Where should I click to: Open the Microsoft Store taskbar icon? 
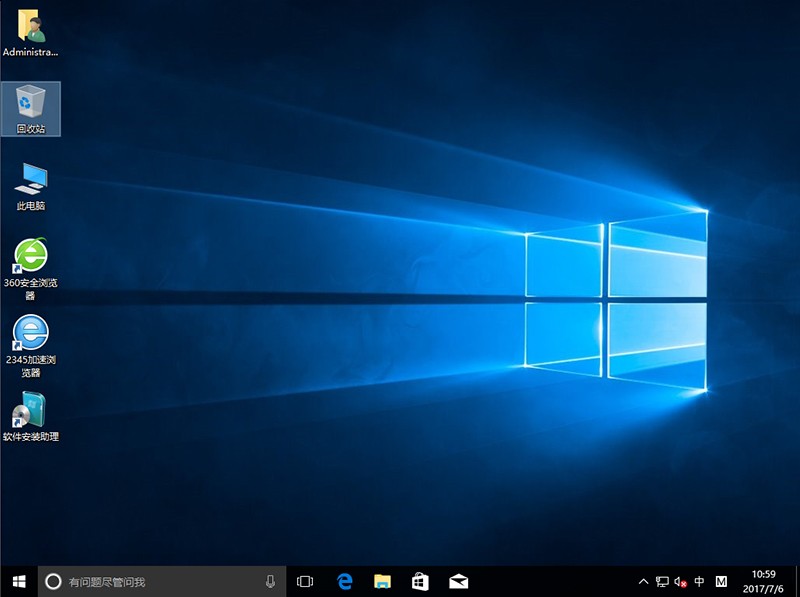click(x=420, y=582)
